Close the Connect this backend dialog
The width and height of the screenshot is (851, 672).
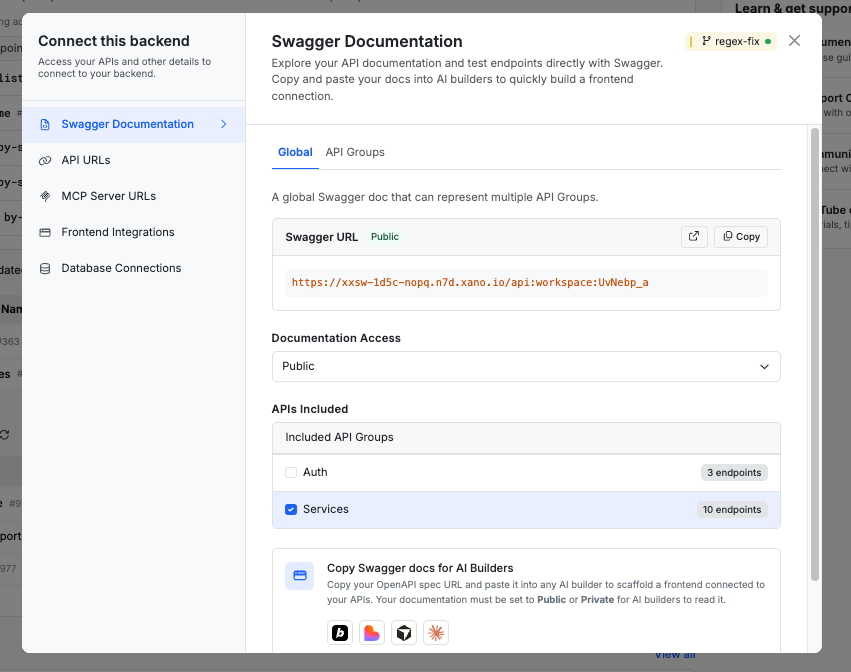pyautogui.click(x=794, y=41)
